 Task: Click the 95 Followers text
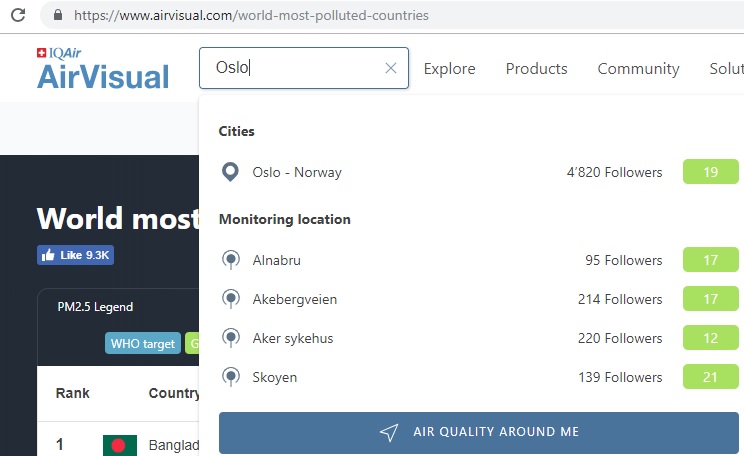tap(623, 261)
